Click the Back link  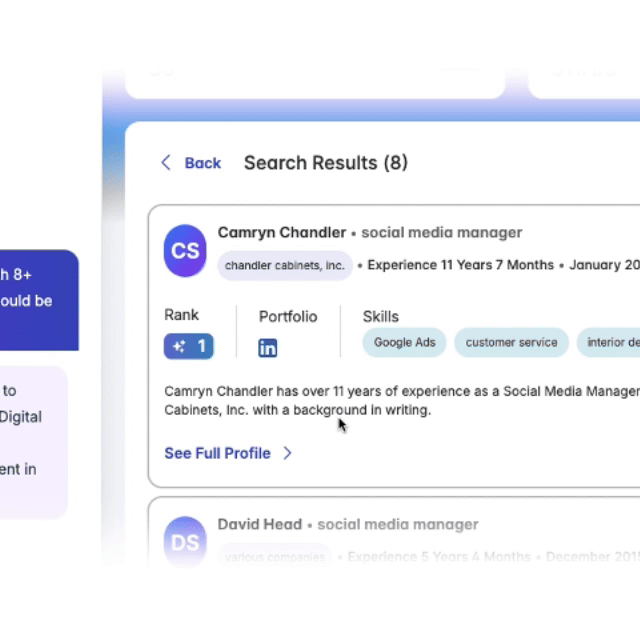[202, 163]
